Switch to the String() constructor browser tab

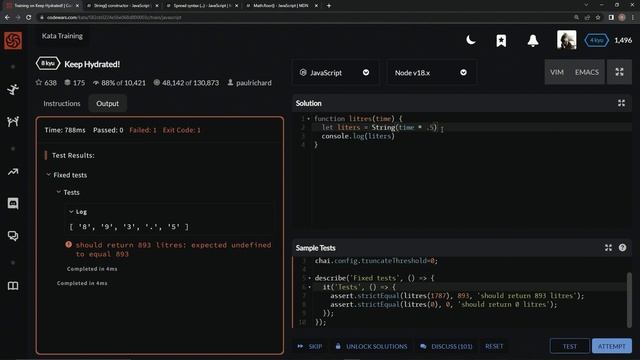pyautogui.click(x=122, y=6)
